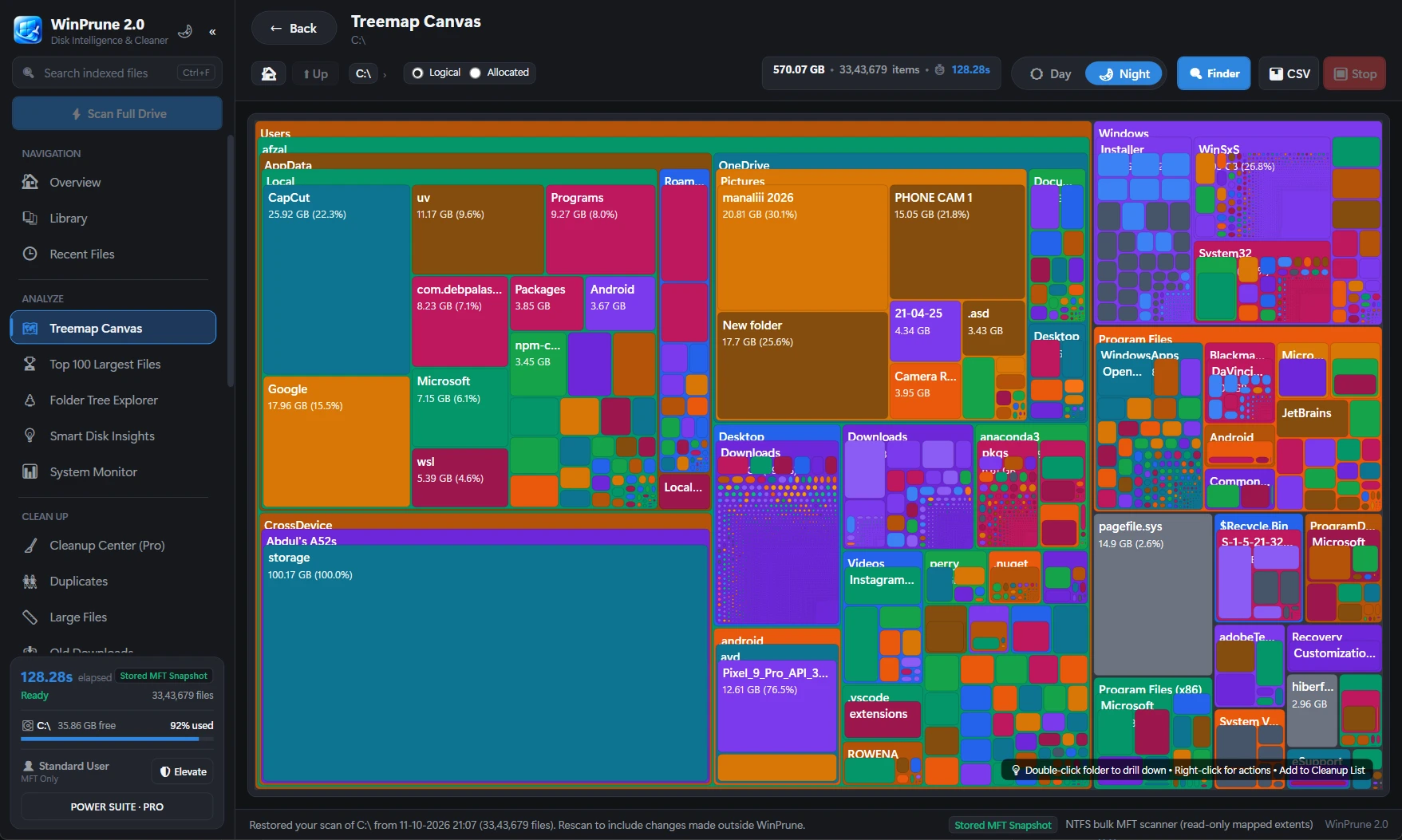Elevate user privileges

tap(183, 771)
